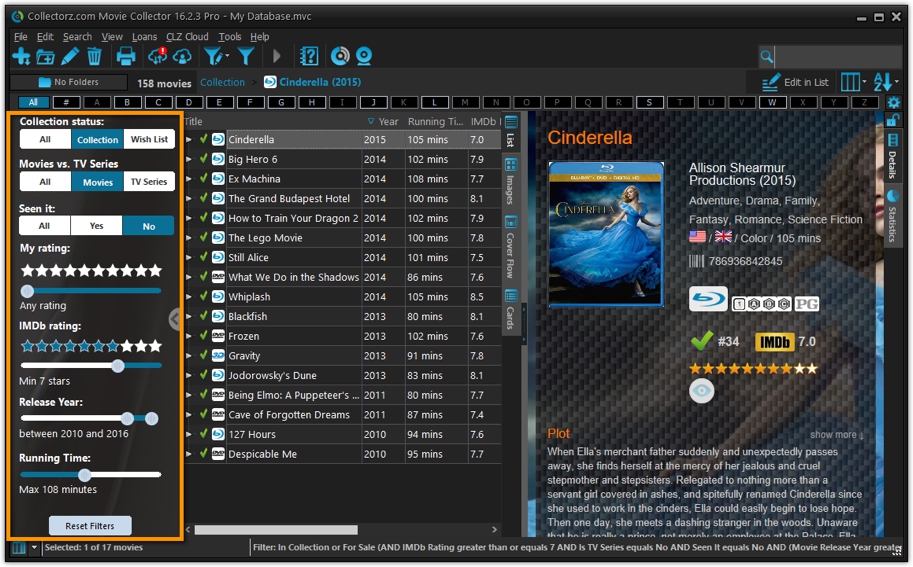Click the help question-mark list icon
Viewport: 913px width, 567px height.
tap(309, 56)
